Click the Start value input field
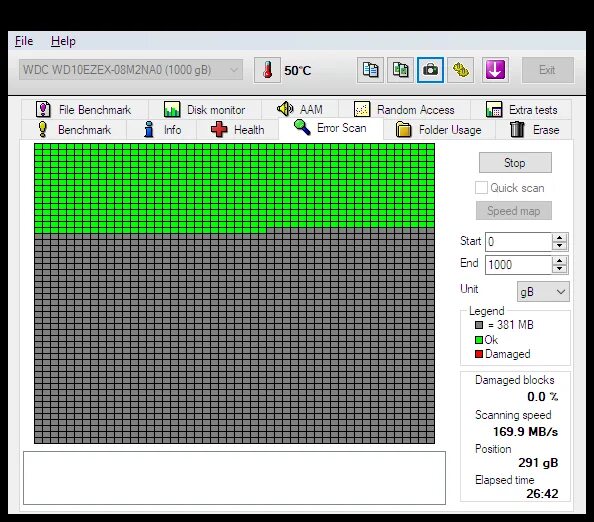The image size is (594, 522). (x=518, y=242)
